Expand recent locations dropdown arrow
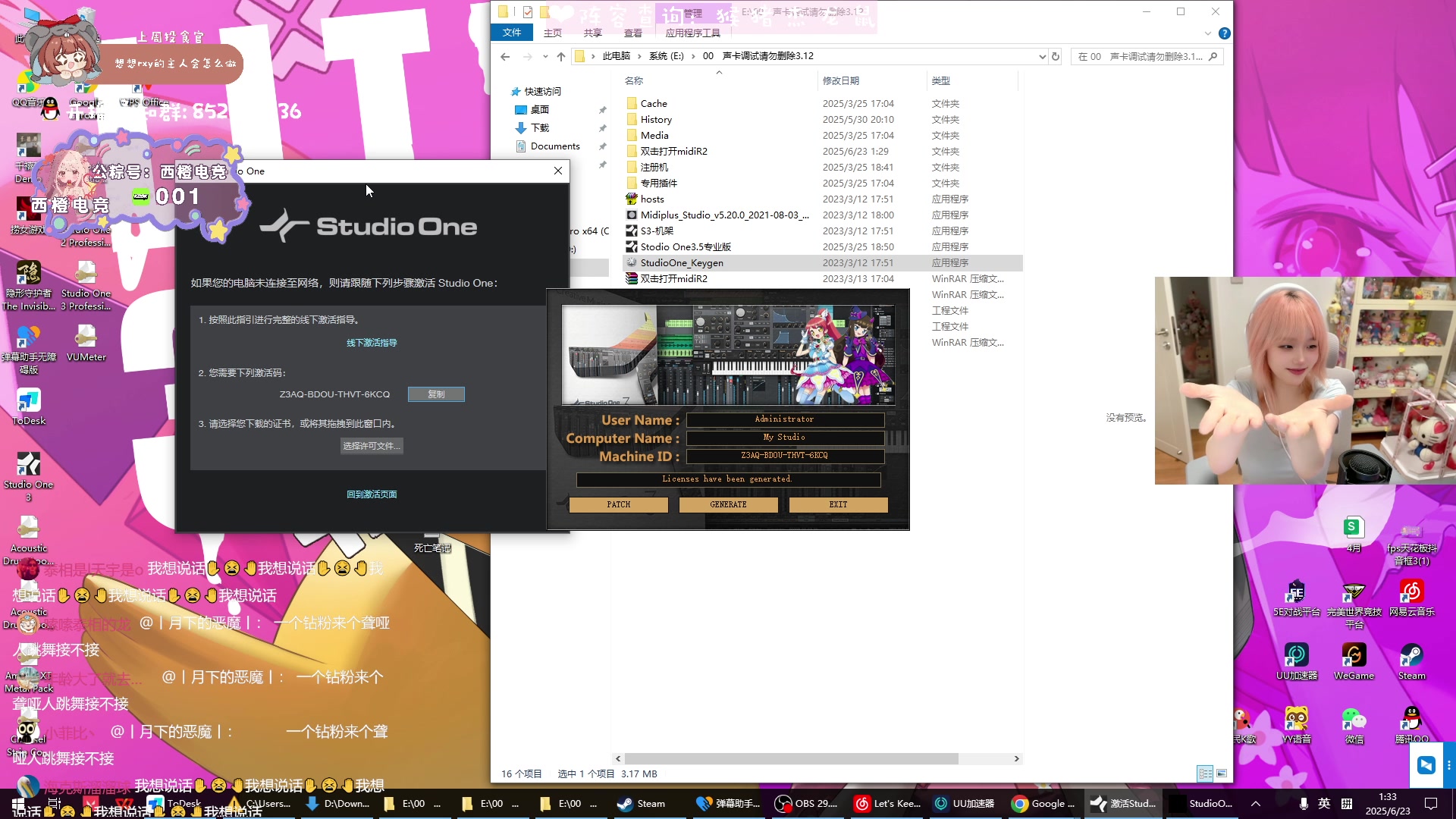Screen dimensions: 1456x819 545,56
